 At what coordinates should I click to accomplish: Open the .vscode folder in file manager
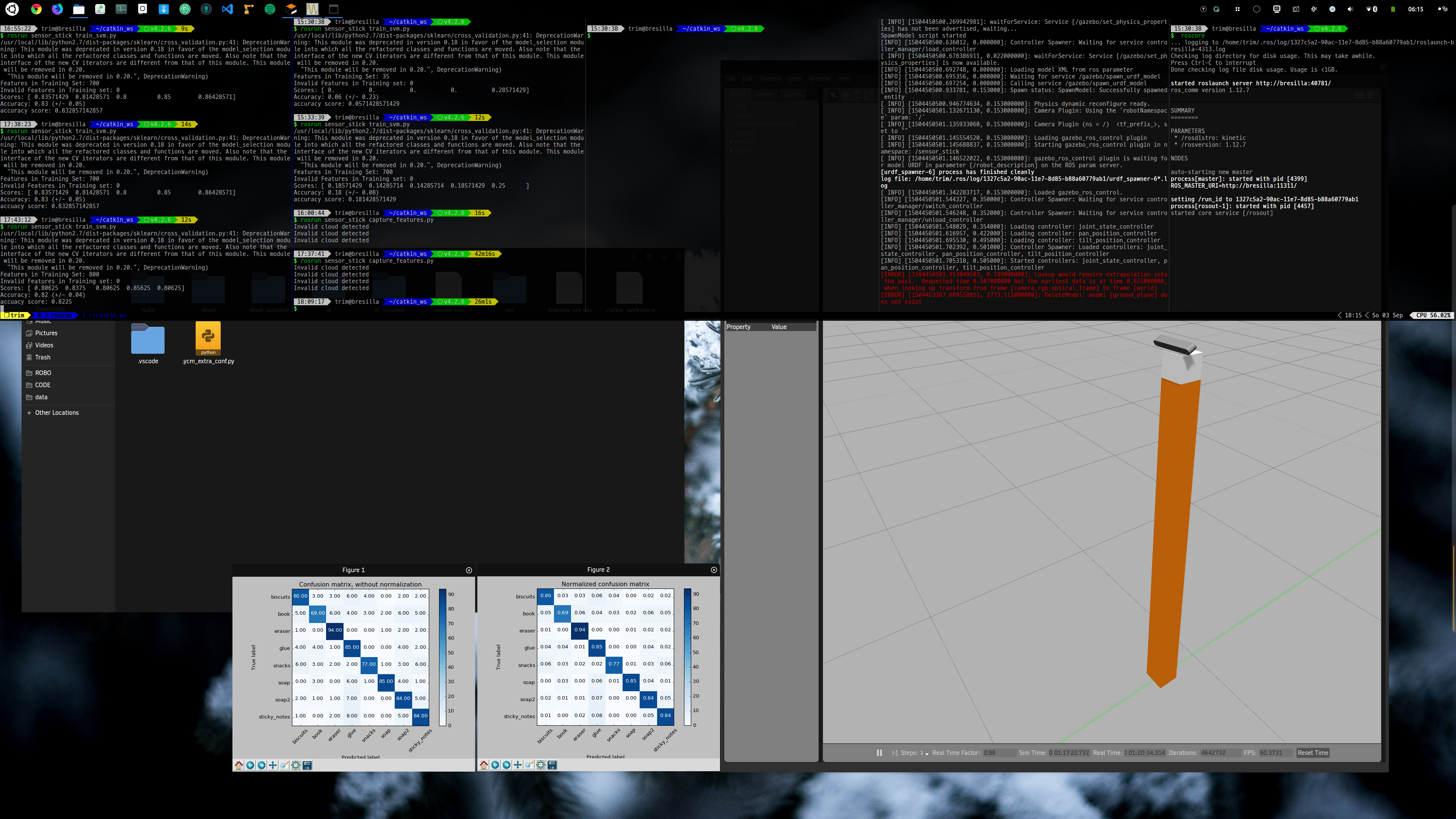click(x=148, y=344)
